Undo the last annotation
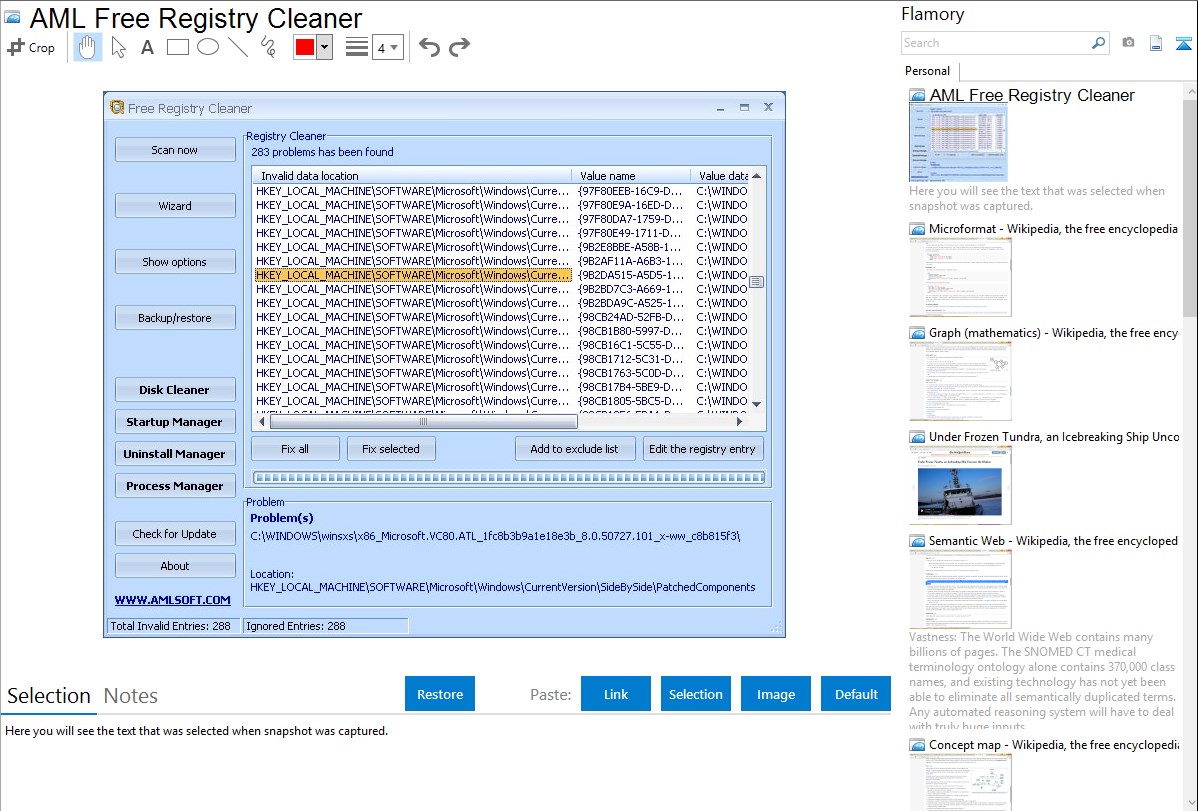The image size is (1198, 811). point(429,47)
